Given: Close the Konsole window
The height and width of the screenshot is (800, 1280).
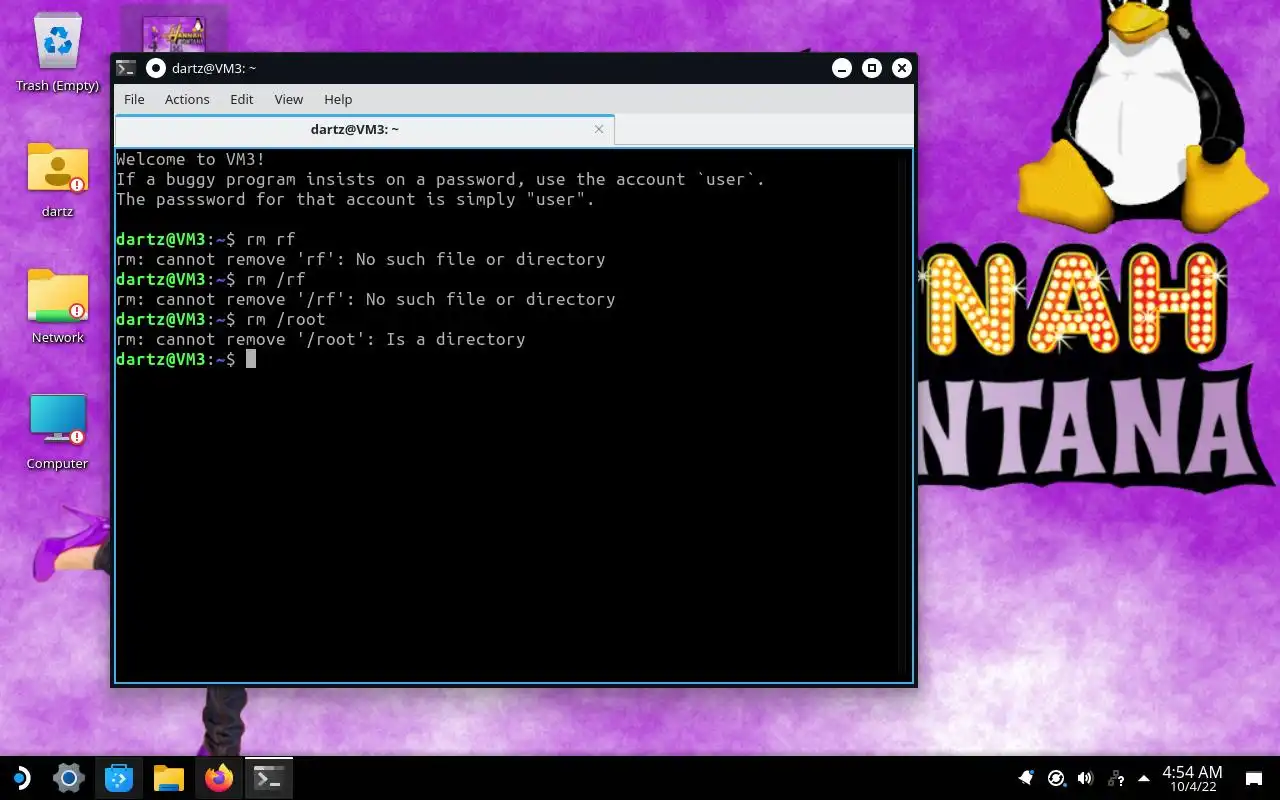Looking at the screenshot, I should 902,68.
